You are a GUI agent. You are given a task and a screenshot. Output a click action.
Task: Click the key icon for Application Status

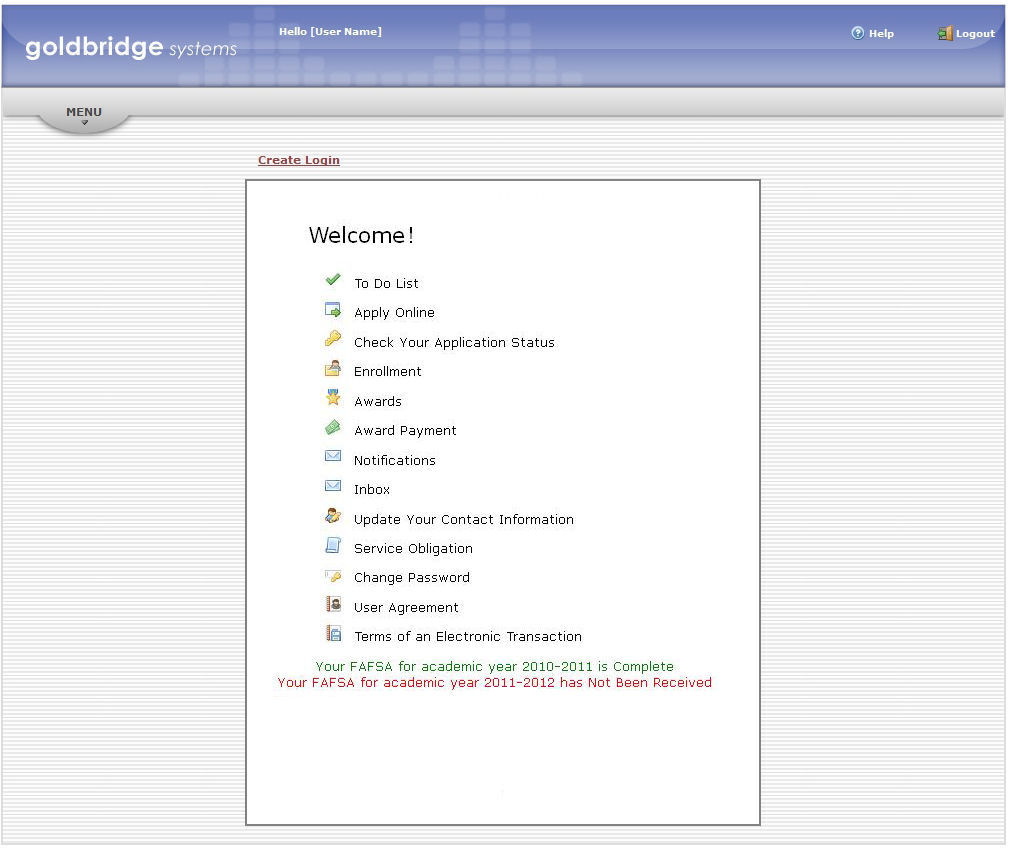pyautogui.click(x=333, y=338)
